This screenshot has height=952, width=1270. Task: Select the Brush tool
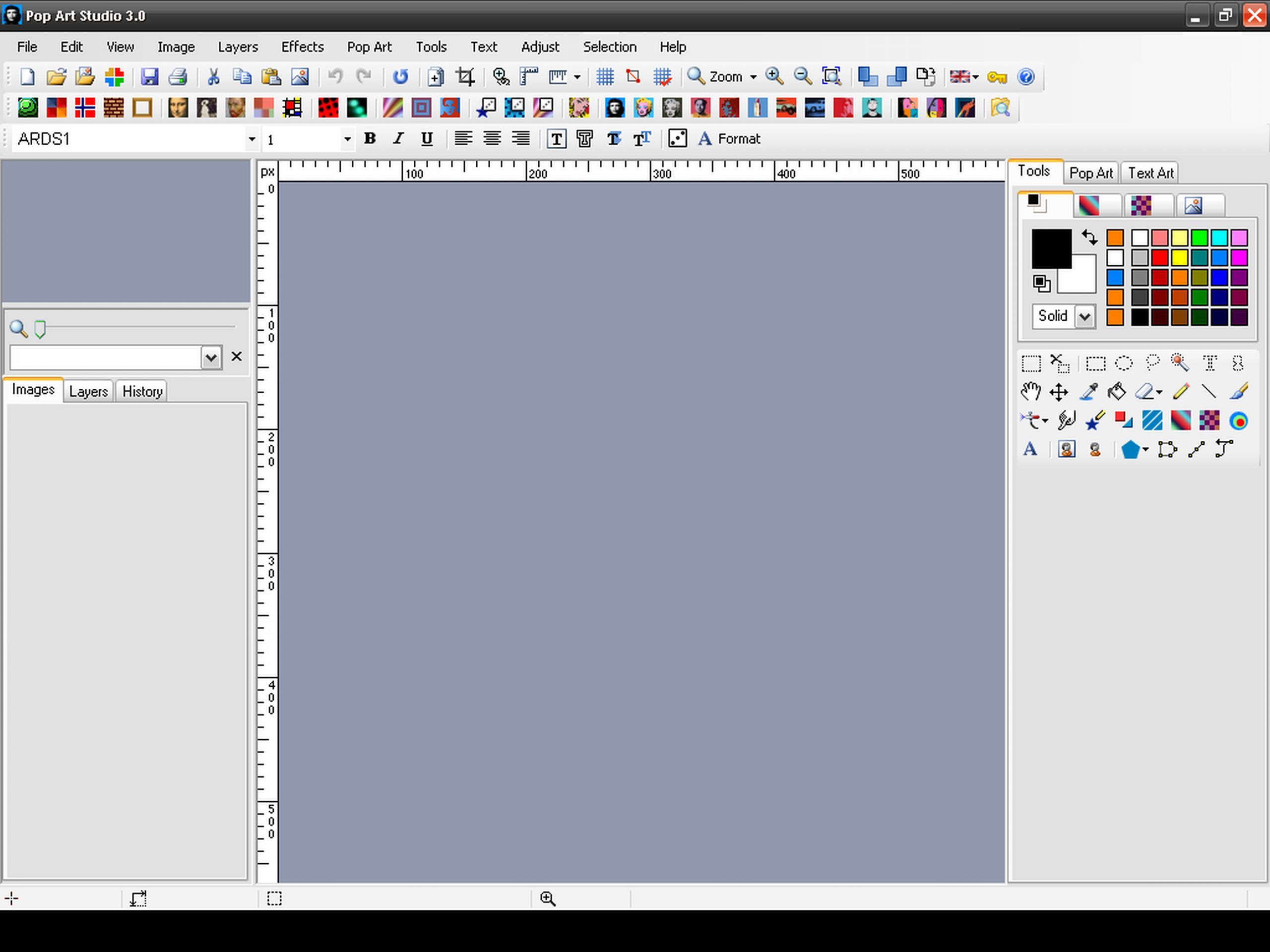pos(1238,391)
